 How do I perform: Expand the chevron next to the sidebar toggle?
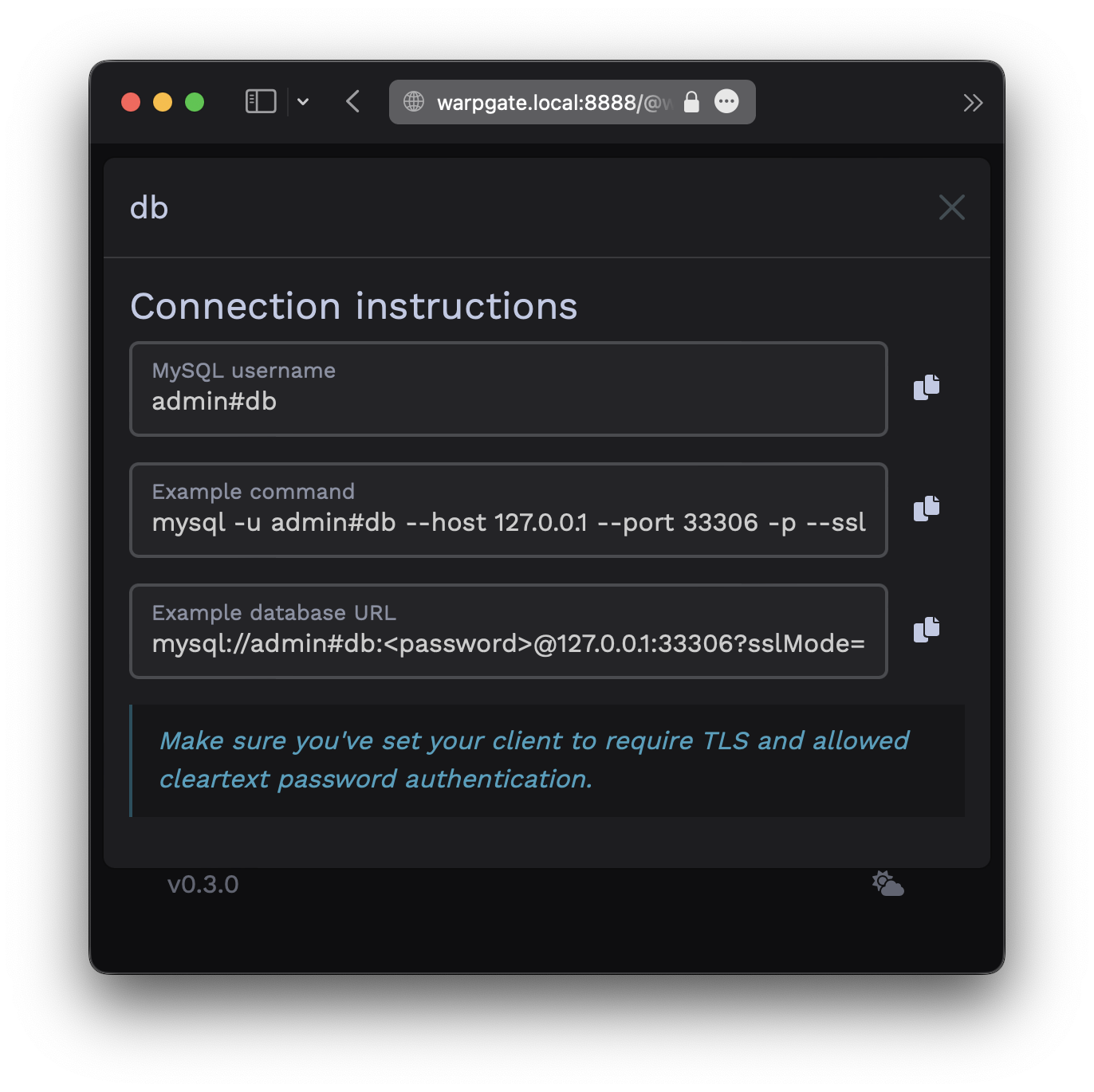(303, 102)
